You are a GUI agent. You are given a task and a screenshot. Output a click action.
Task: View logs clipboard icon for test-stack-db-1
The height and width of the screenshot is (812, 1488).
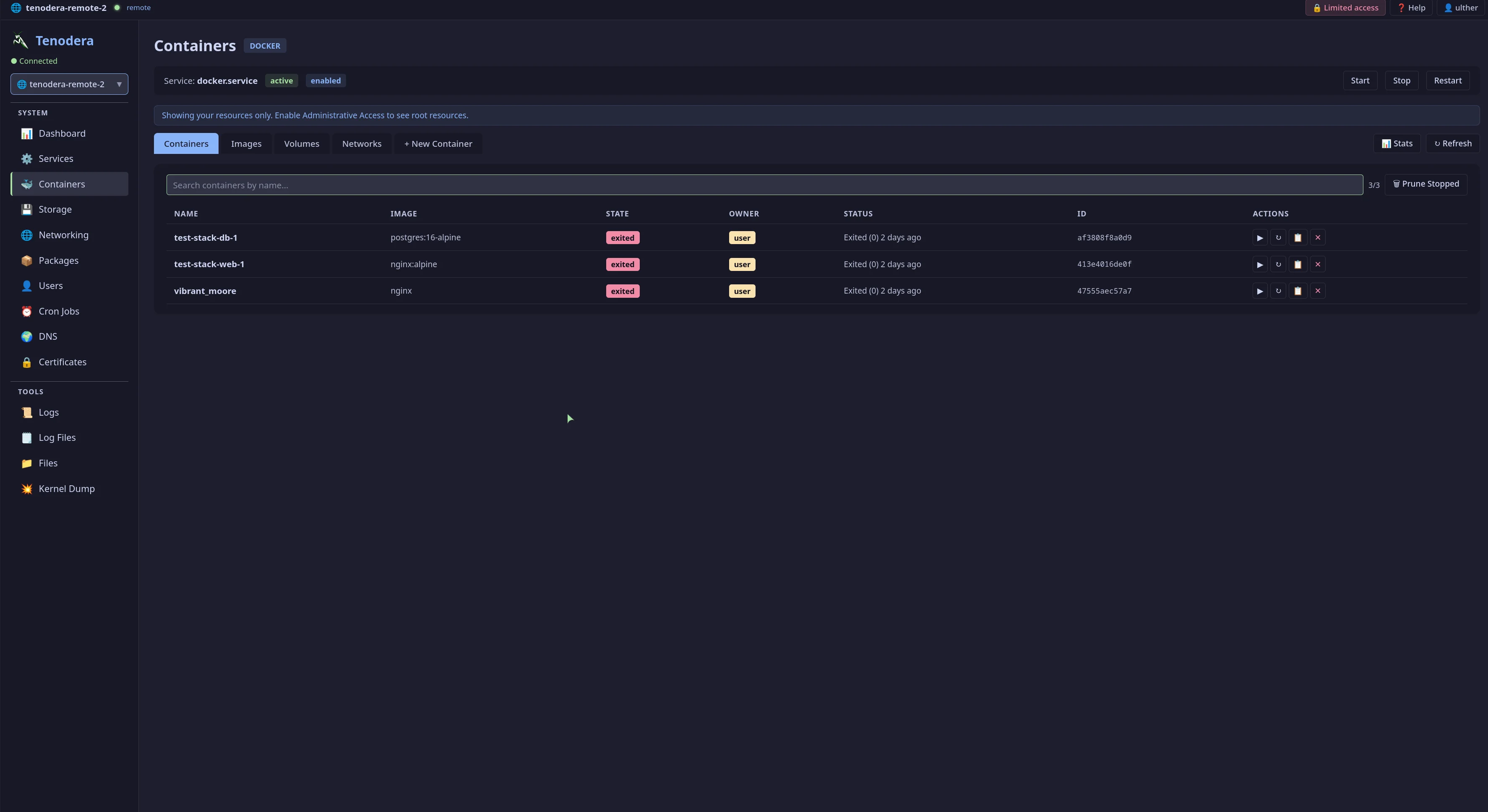click(x=1298, y=237)
